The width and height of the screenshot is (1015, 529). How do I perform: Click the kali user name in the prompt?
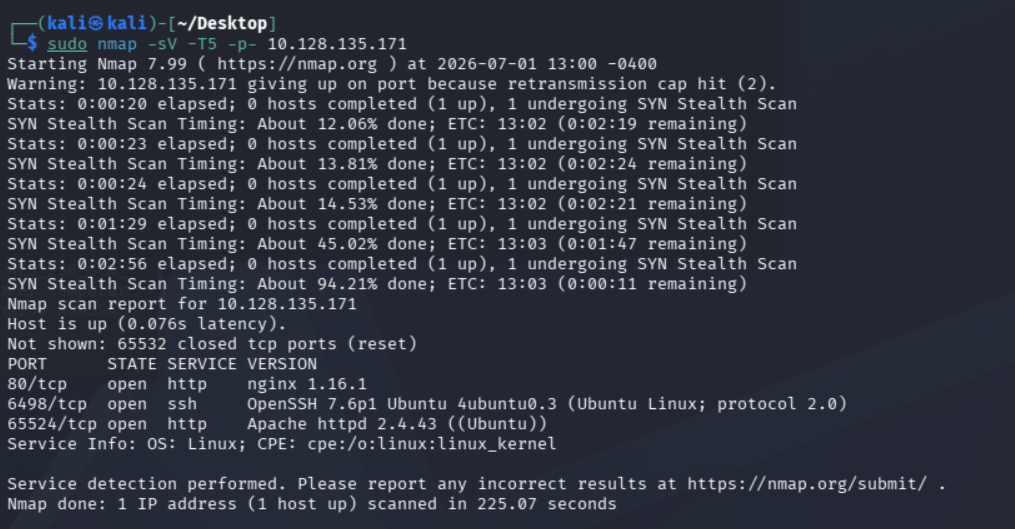(x=67, y=23)
